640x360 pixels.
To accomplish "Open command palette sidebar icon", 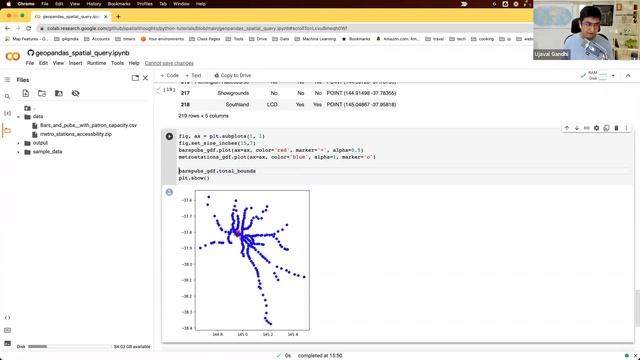I will click(x=7, y=330).
